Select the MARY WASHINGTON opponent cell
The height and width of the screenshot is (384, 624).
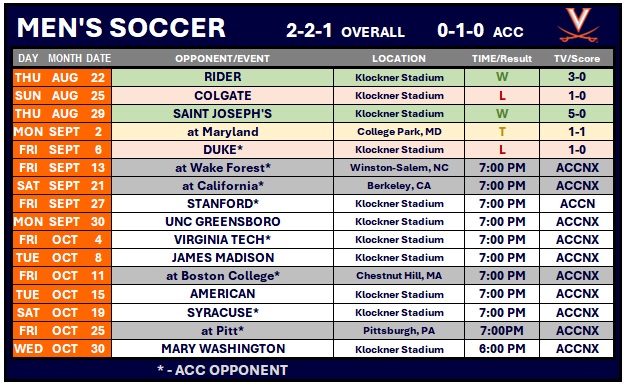[222, 349]
